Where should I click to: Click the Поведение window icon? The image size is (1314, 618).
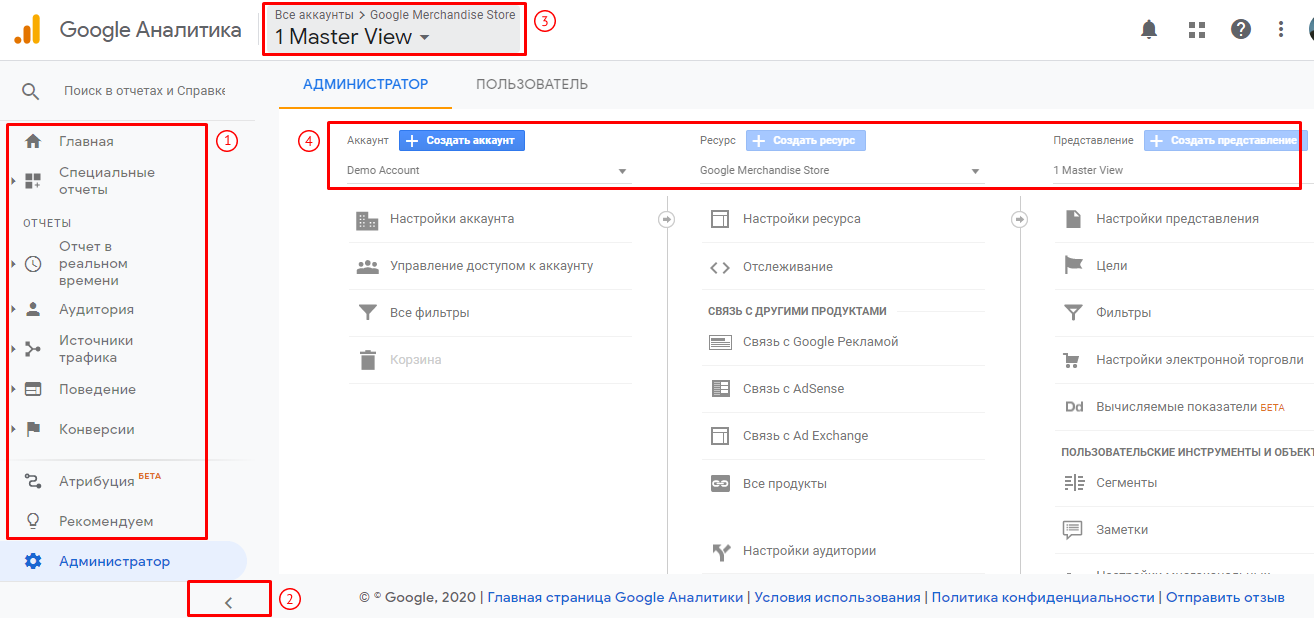point(33,389)
